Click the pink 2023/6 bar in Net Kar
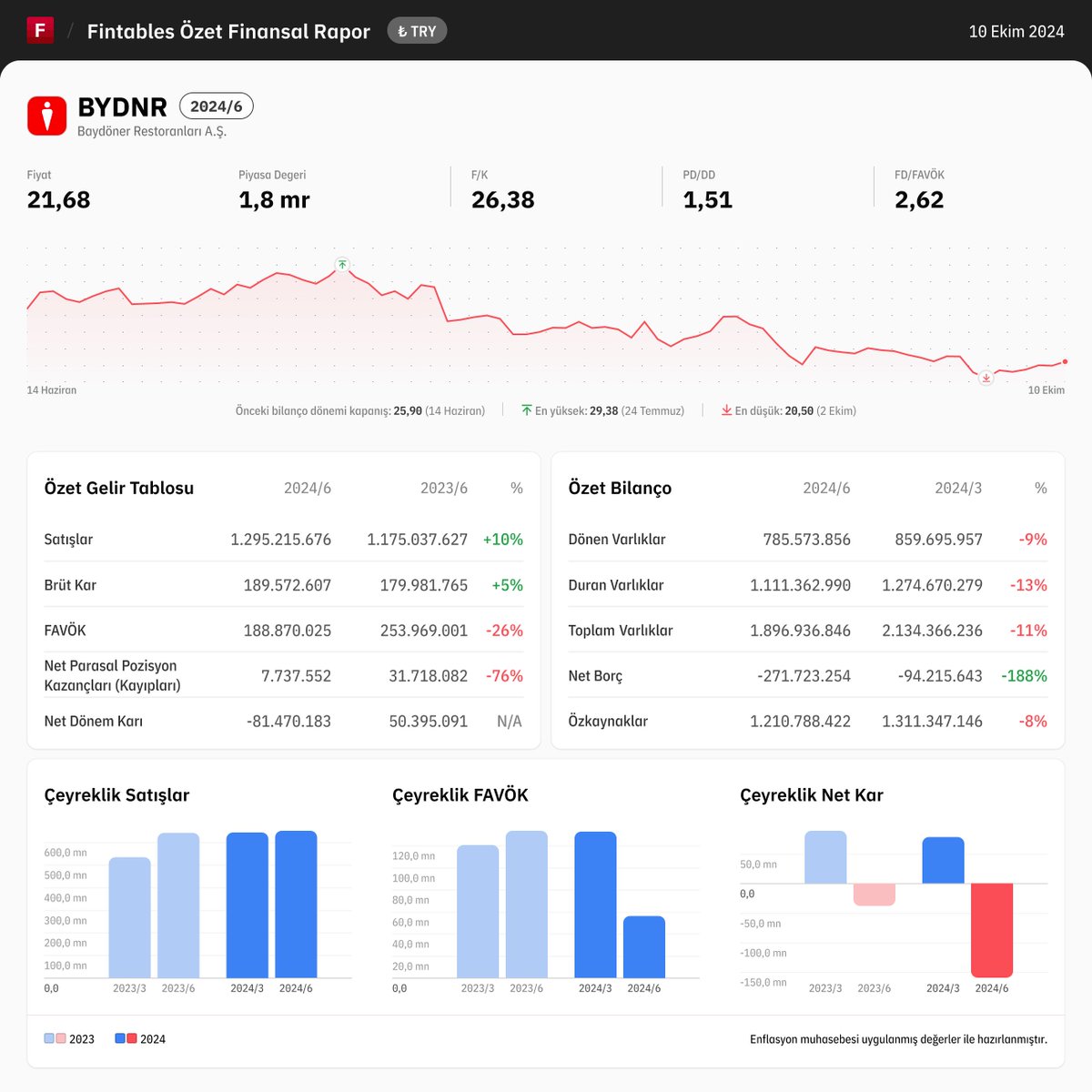This screenshot has height=1092, width=1092. pos(875,895)
